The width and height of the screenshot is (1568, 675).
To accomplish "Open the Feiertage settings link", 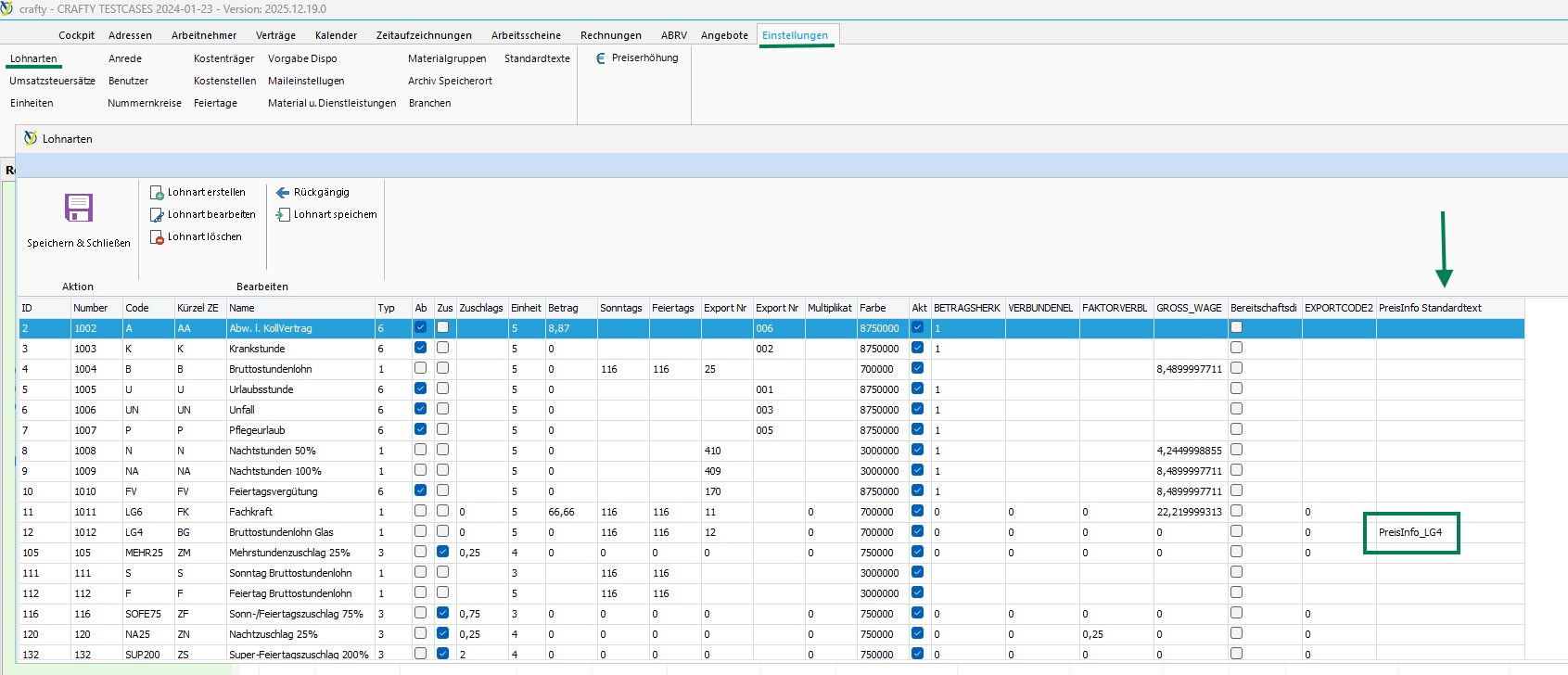I will [215, 103].
